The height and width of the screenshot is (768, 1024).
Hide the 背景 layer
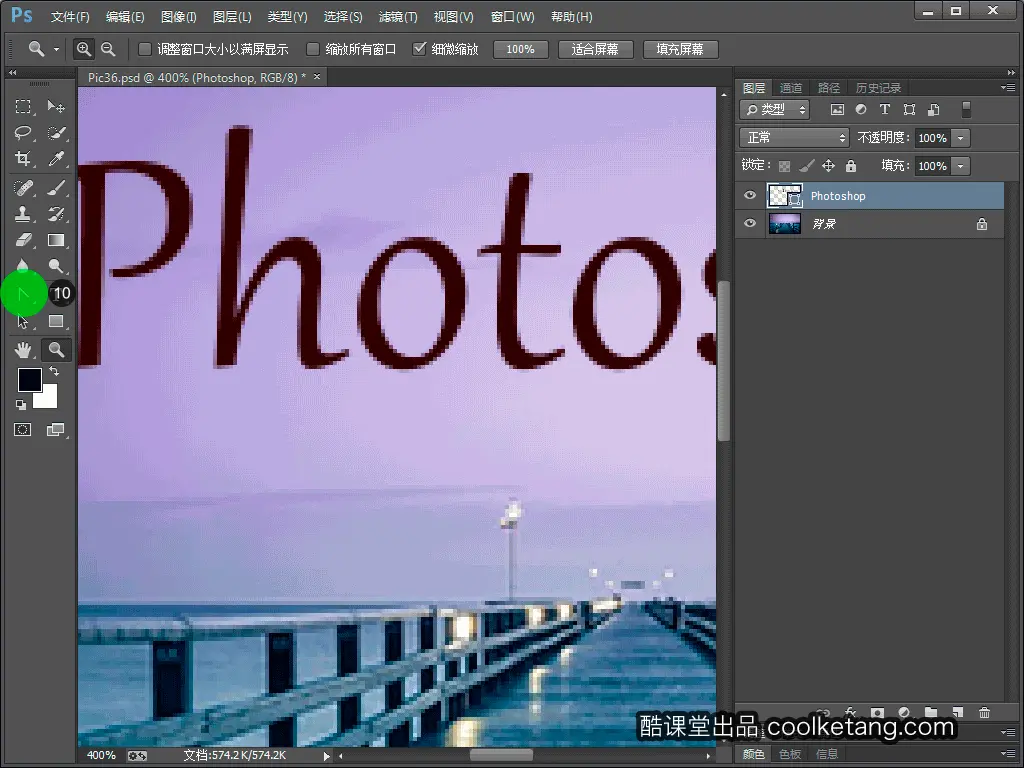click(x=750, y=223)
